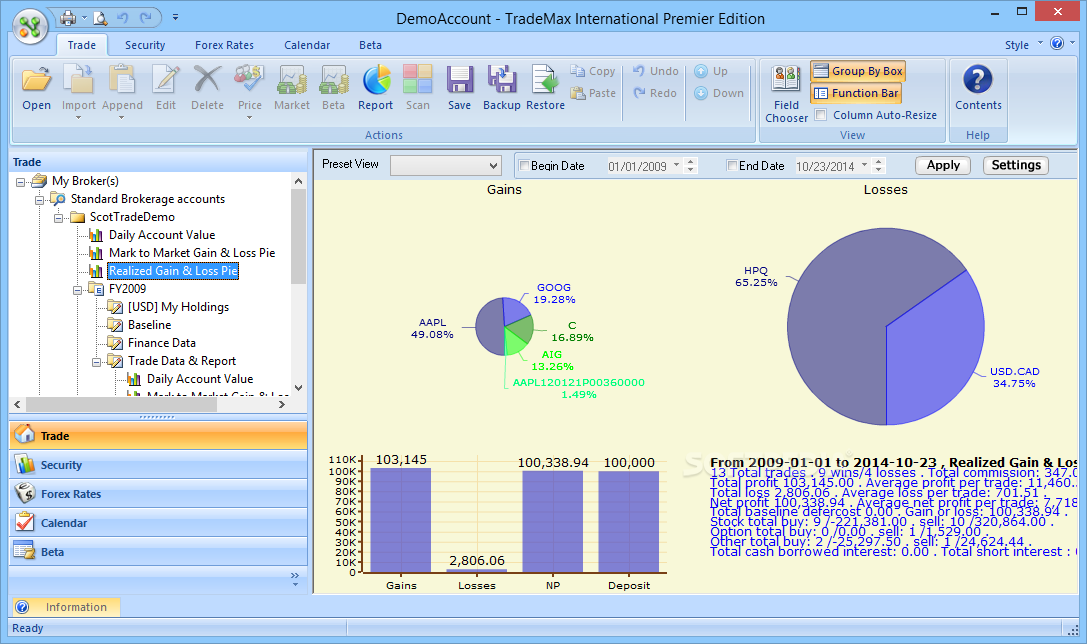This screenshot has height=644, width=1087.
Task: Toggle the Function Bar
Action: [x=856, y=93]
